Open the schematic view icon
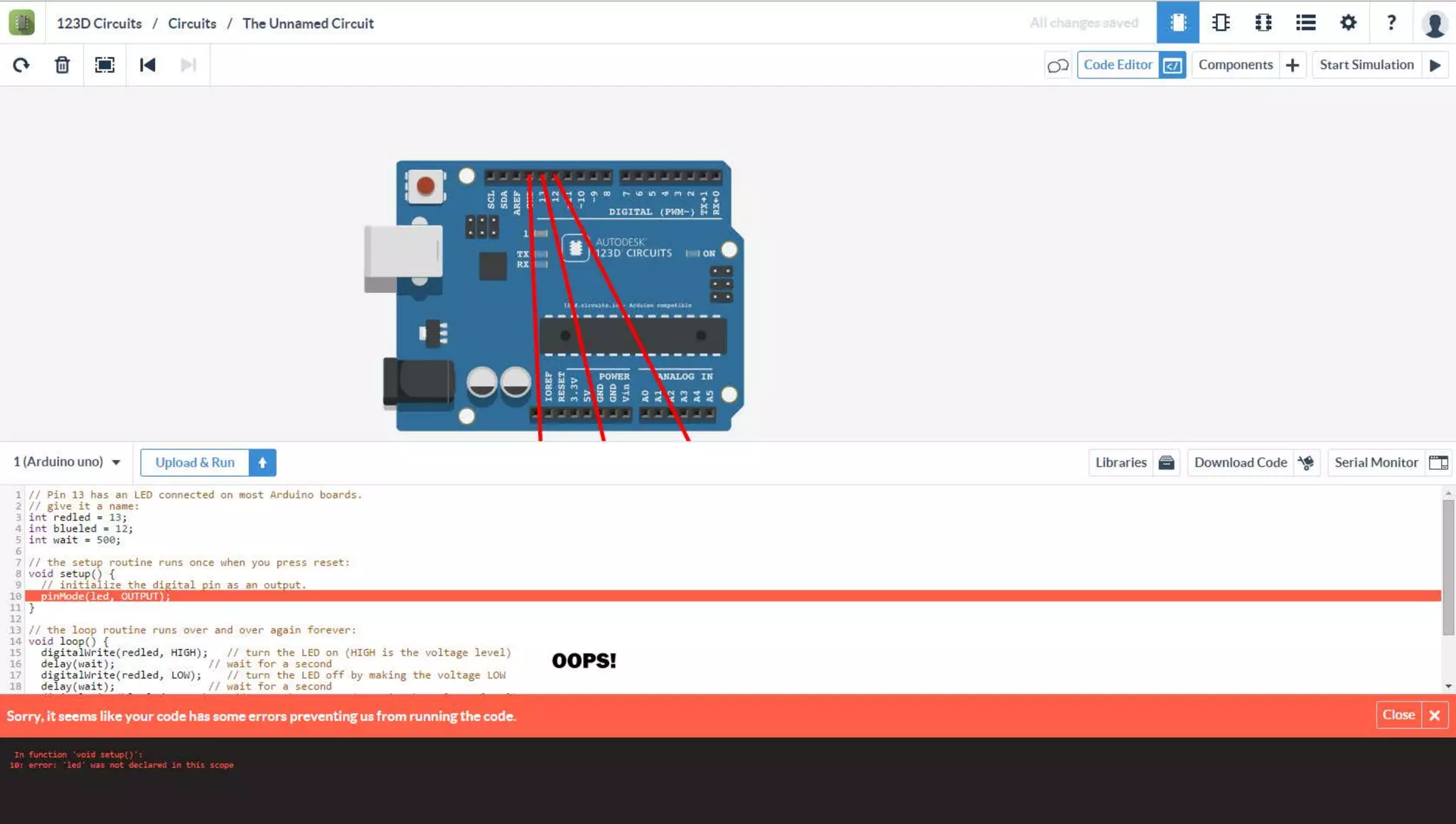The width and height of the screenshot is (1456, 824). (x=1221, y=23)
